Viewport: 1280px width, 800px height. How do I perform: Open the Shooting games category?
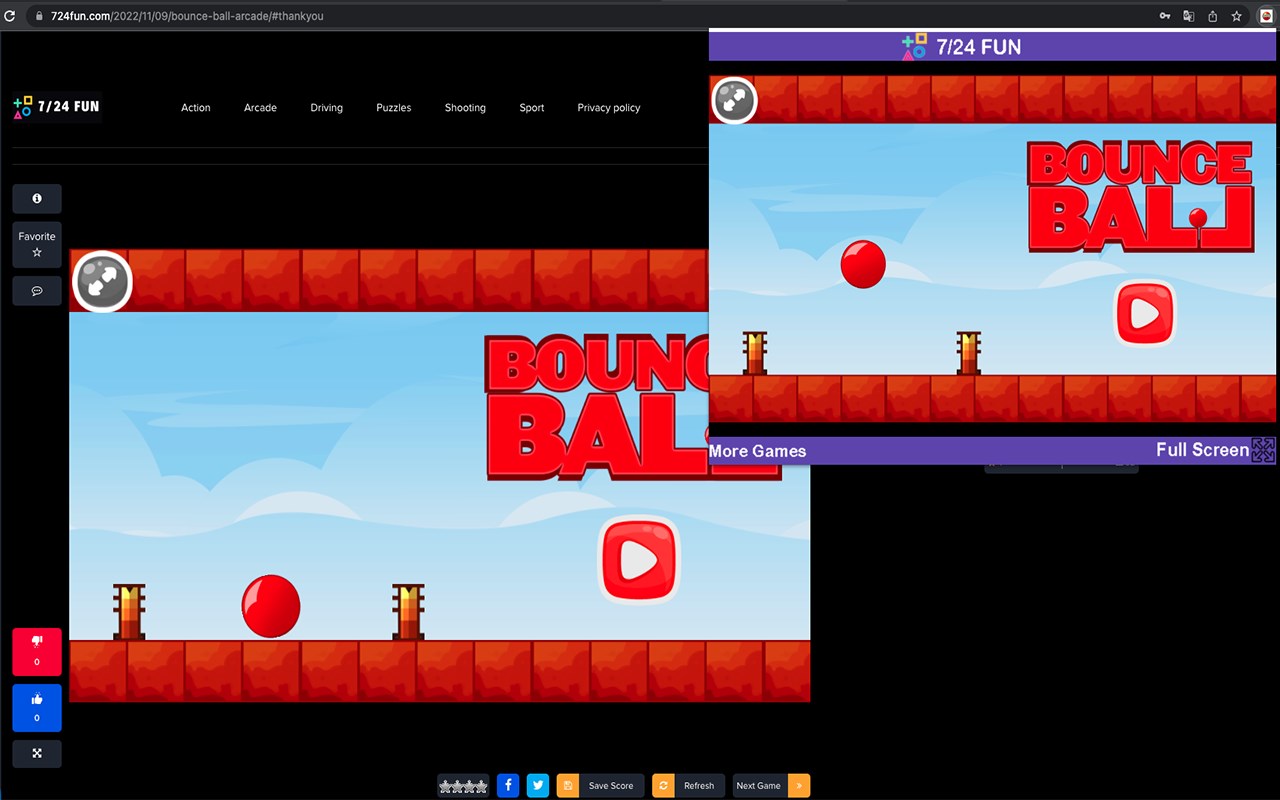[465, 108]
